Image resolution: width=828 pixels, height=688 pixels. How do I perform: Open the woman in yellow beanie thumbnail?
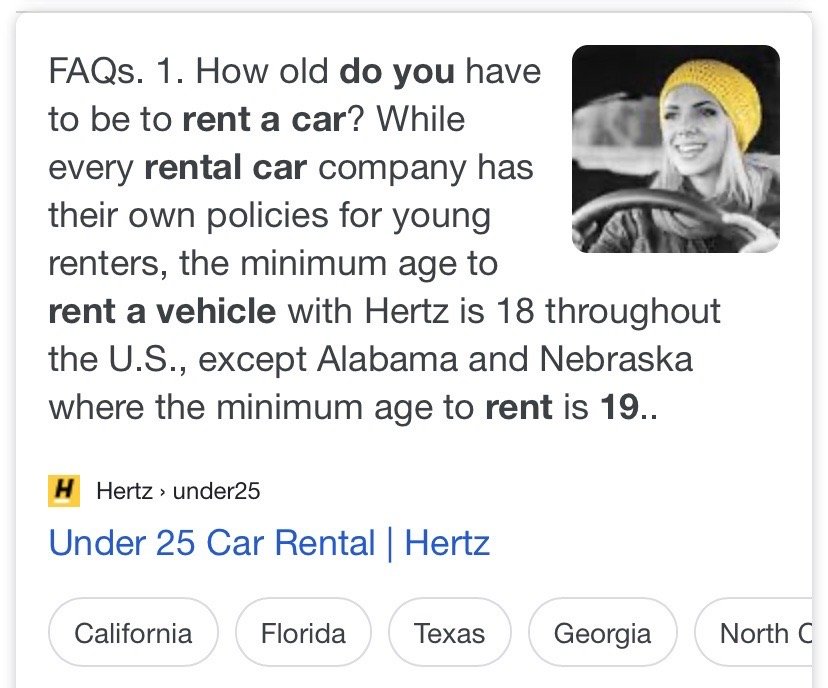[x=675, y=149]
